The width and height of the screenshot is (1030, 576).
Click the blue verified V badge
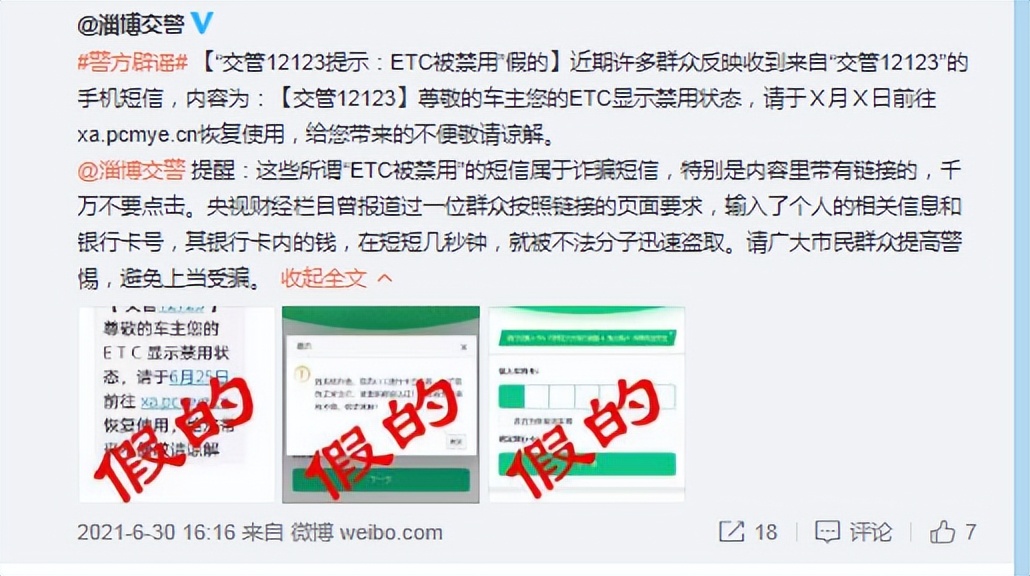pyautogui.click(x=202, y=24)
